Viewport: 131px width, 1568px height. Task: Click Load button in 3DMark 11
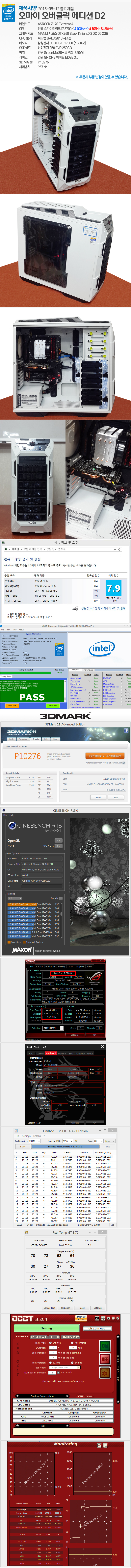[x=98, y=797]
